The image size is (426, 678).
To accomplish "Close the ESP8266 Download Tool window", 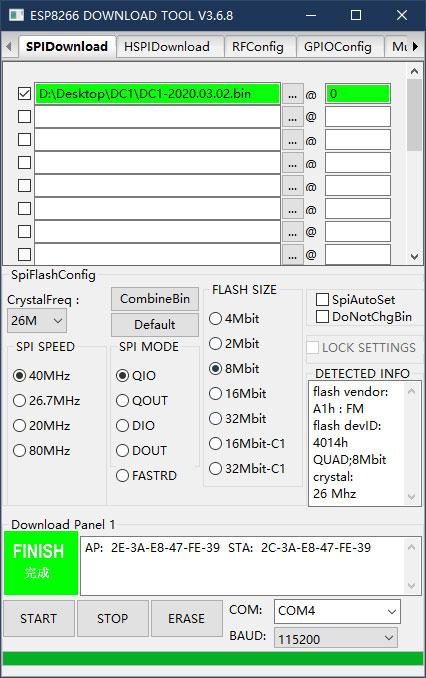I will (402, 15).
